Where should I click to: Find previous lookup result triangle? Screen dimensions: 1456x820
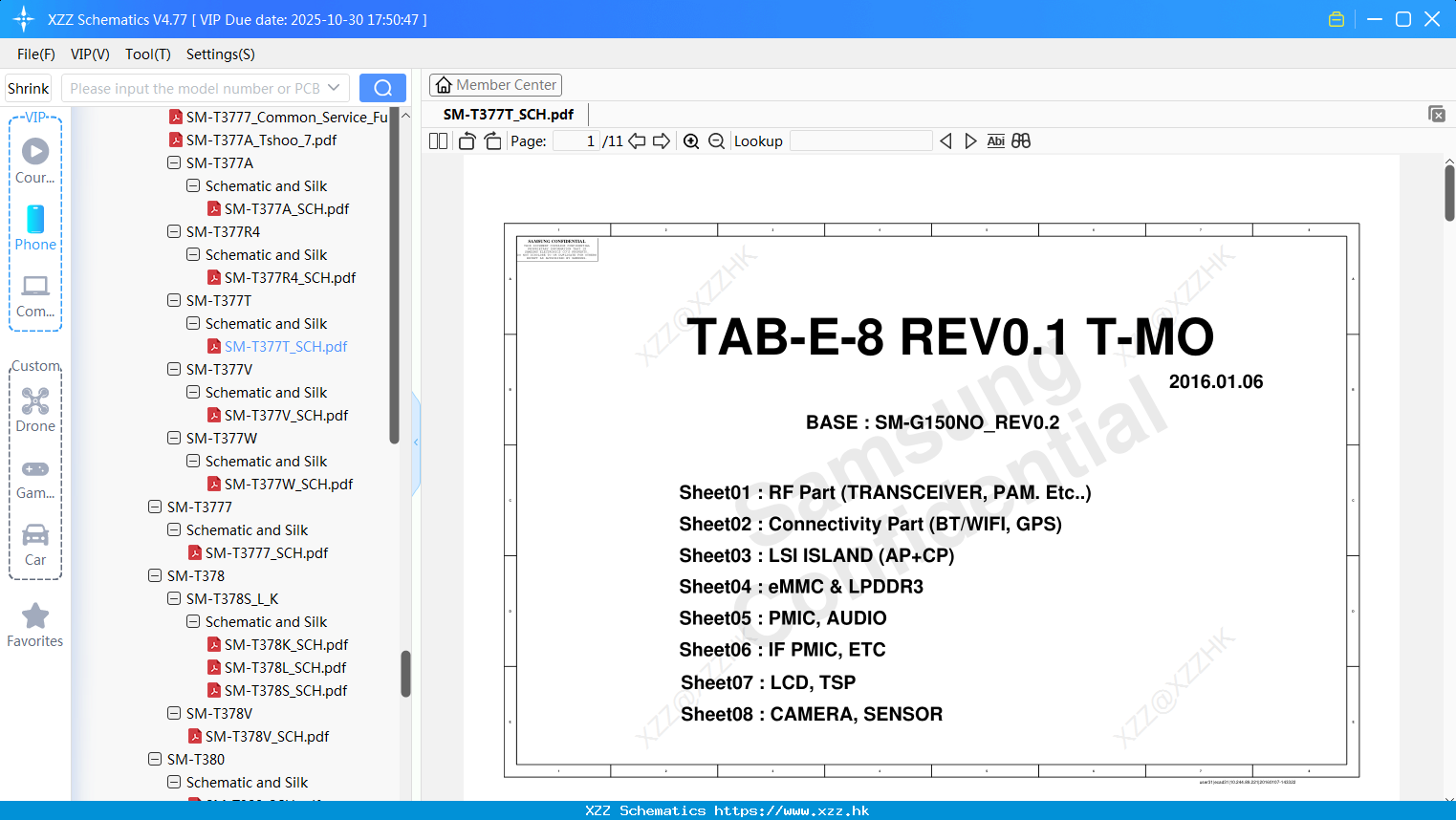coord(945,140)
